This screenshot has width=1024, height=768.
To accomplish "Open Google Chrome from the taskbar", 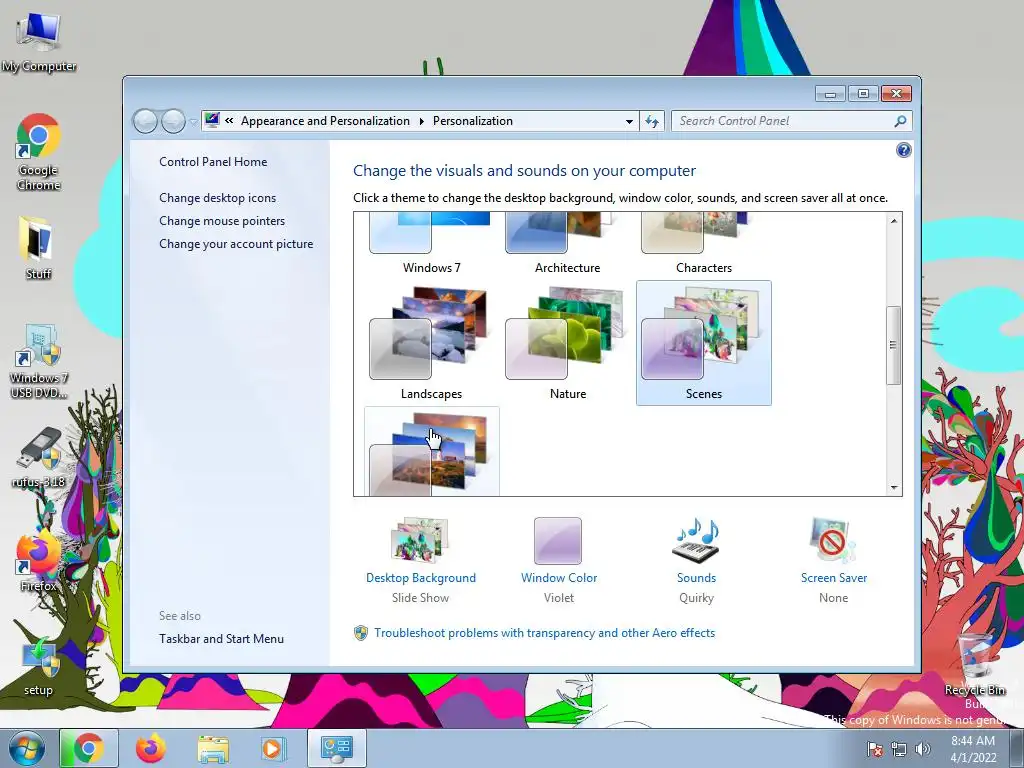I will click(x=88, y=748).
